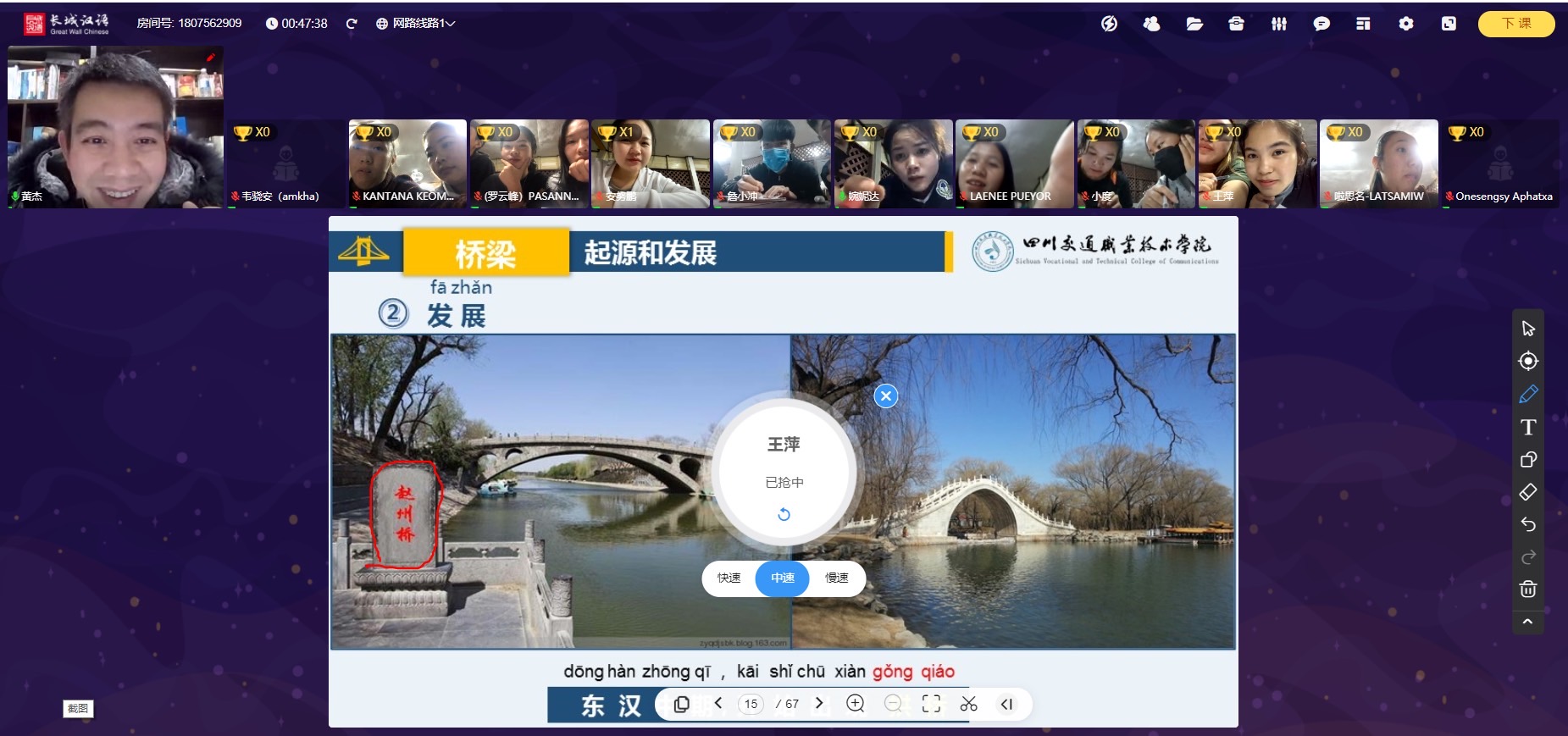
Task: Open the teaching toolbox icon
Action: click(1236, 24)
